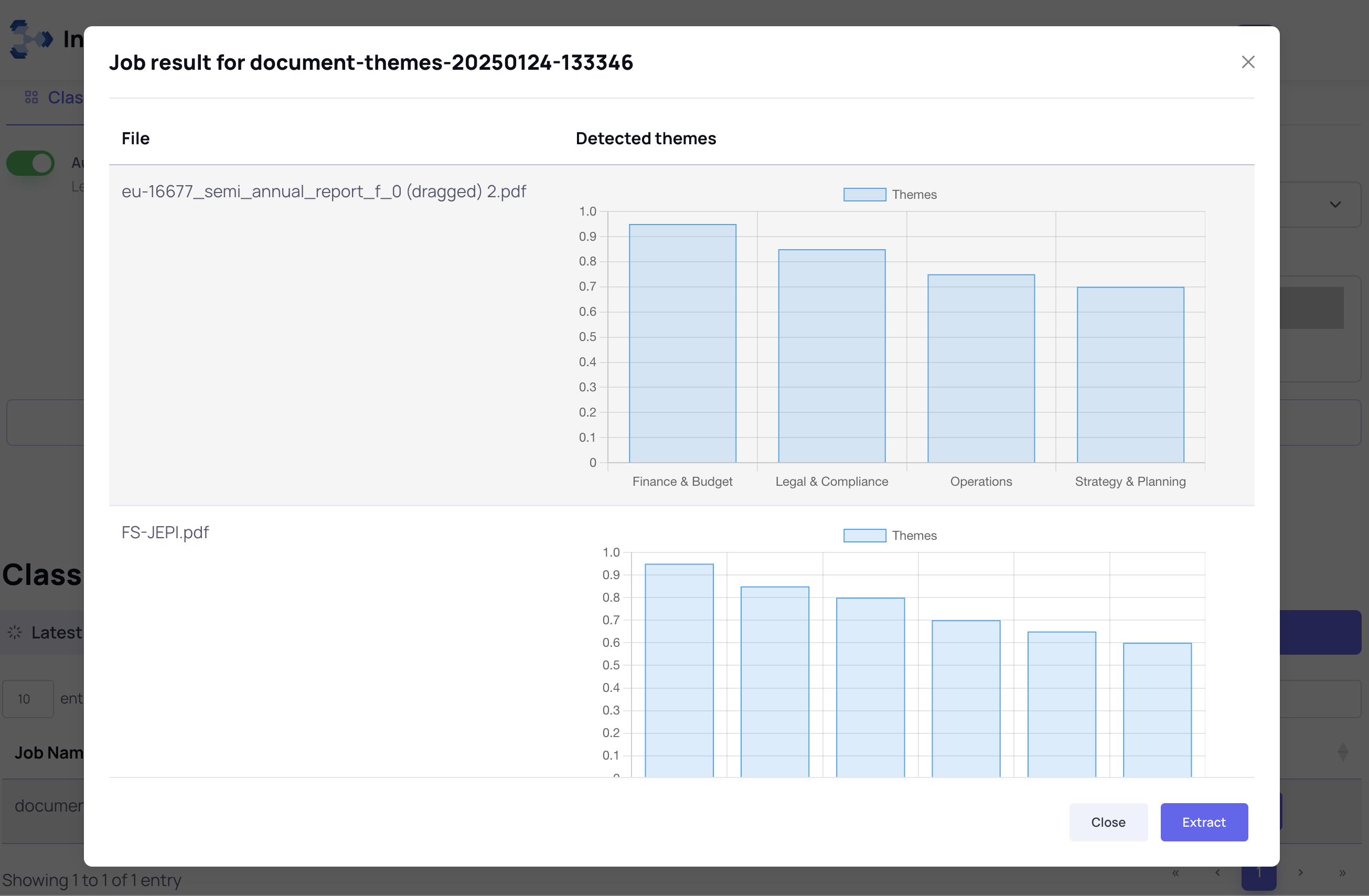Click the Finance & Budget bar
The height and width of the screenshot is (896, 1369).
click(x=682, y=345)
